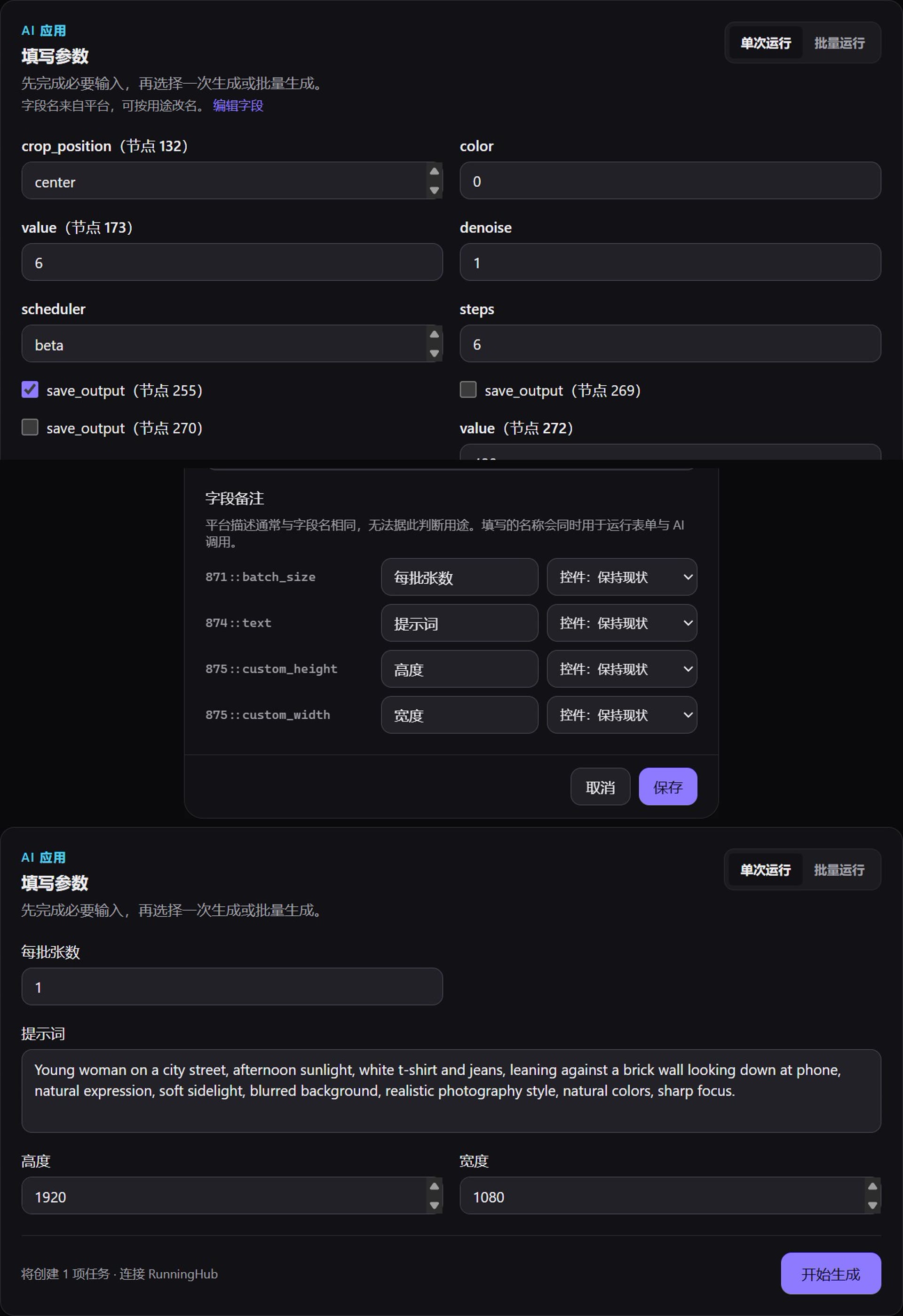Image resolution: width=903 pixels, height=1316 pixels.
Task: Decrease 高度 value with down arrow
Action: pos(434,1205)
